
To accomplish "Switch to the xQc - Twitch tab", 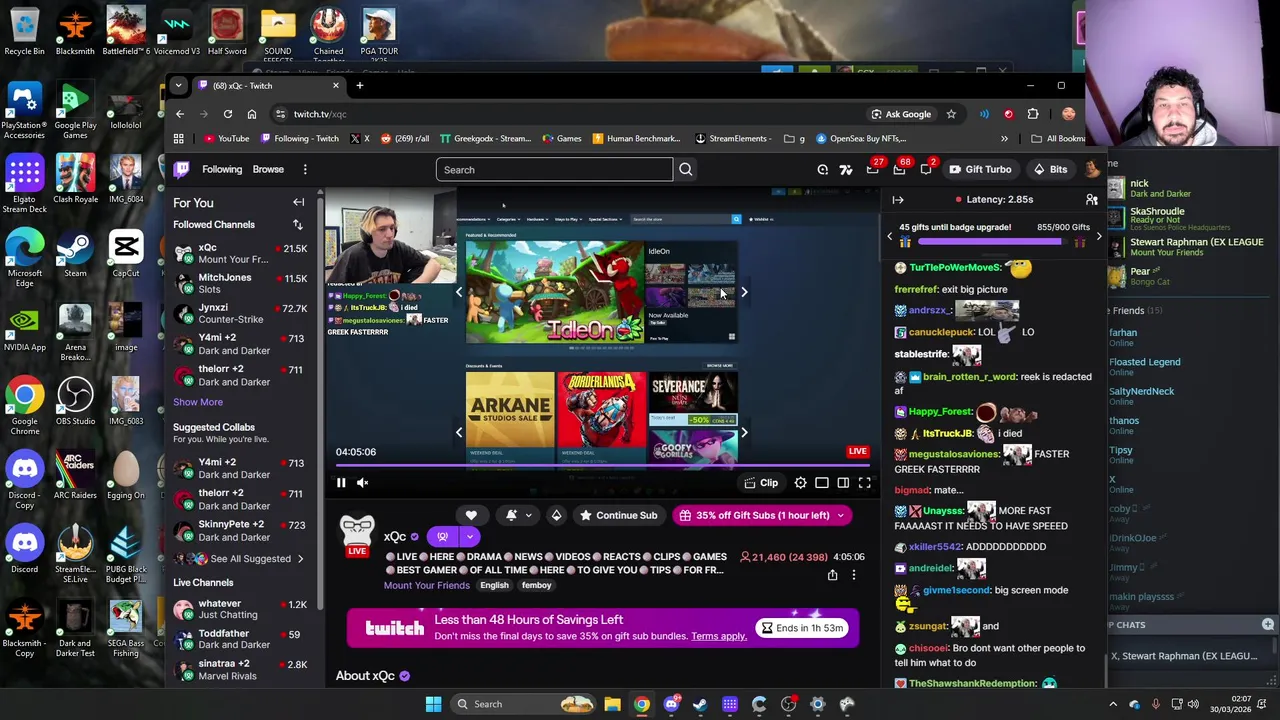I will [268, 85].
